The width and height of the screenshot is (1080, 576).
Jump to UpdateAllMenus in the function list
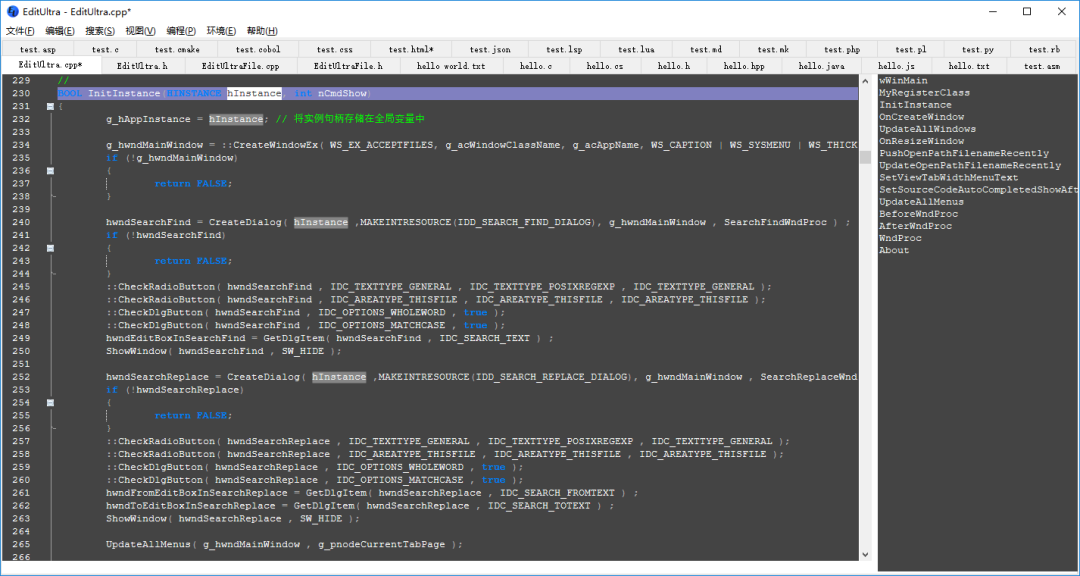click(922, 202)
